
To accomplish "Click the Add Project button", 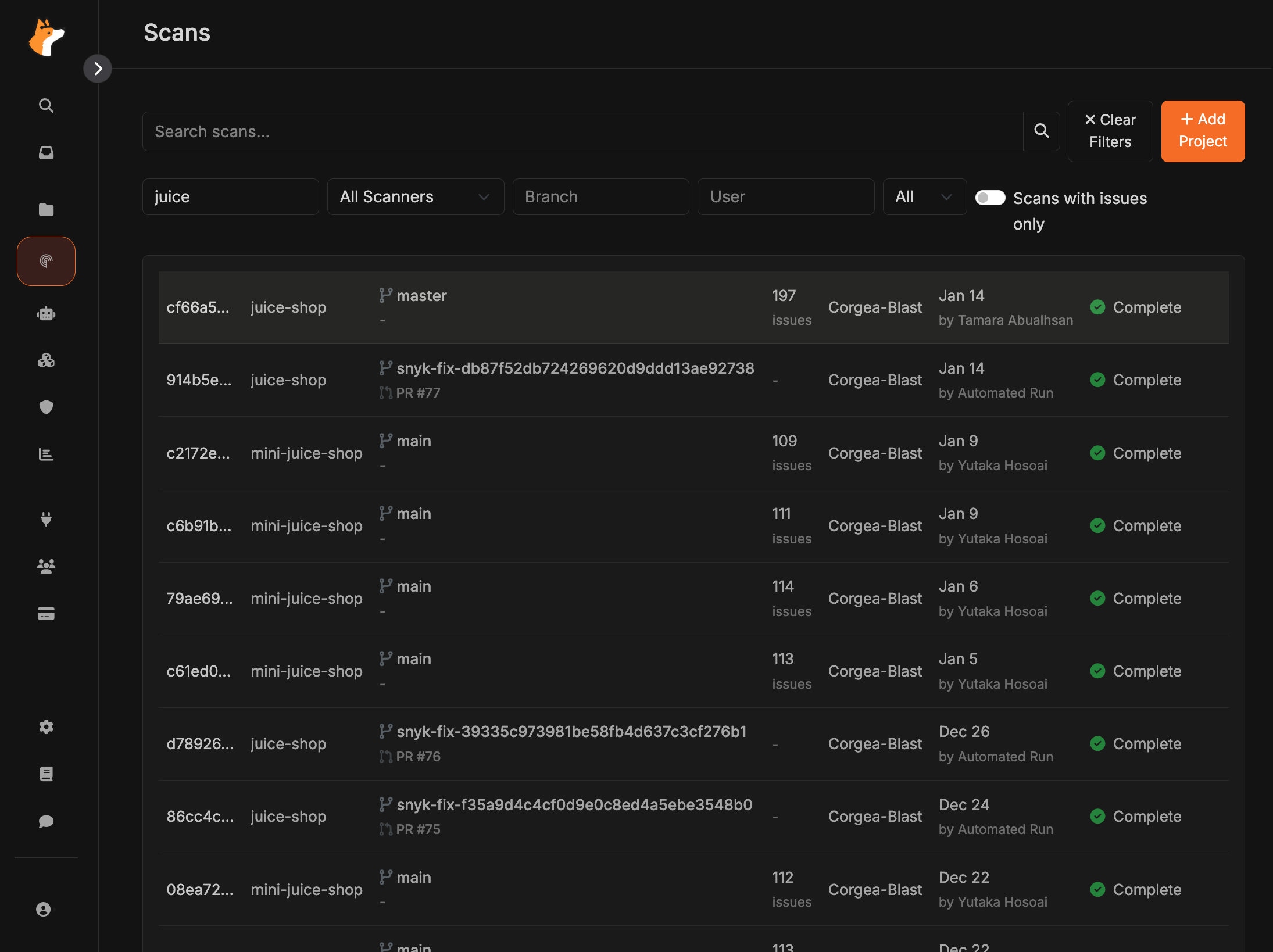I will point(1203,131).
